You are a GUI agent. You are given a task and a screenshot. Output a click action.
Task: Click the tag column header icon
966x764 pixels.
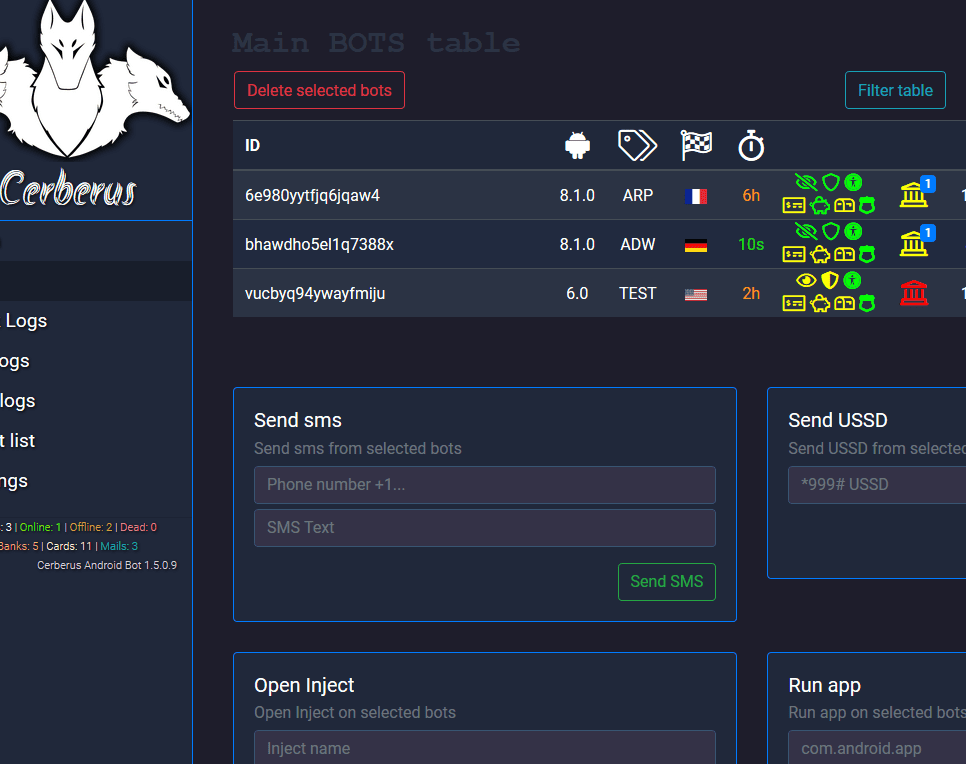[x=638, y=145]
